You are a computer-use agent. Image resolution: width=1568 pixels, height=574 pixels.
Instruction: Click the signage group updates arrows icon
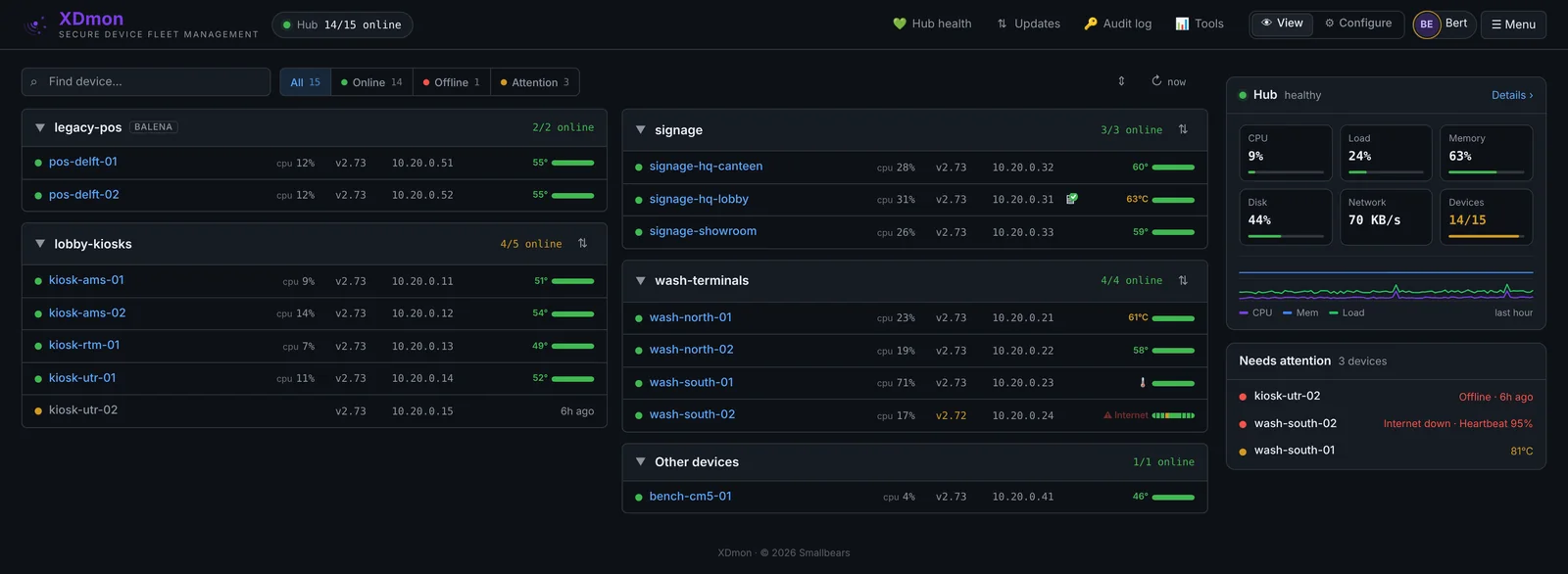(1183, 129)
